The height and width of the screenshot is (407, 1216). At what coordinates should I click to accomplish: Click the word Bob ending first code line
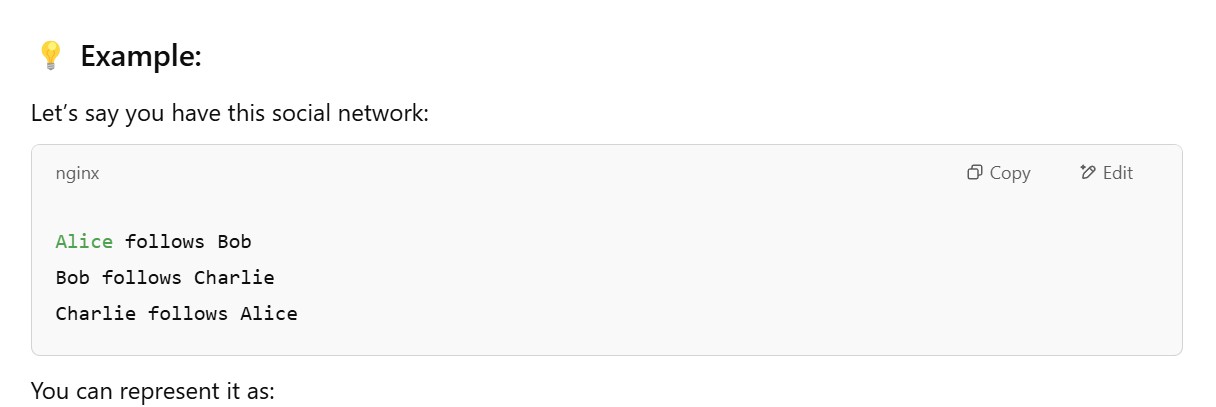tap(234, 241)
